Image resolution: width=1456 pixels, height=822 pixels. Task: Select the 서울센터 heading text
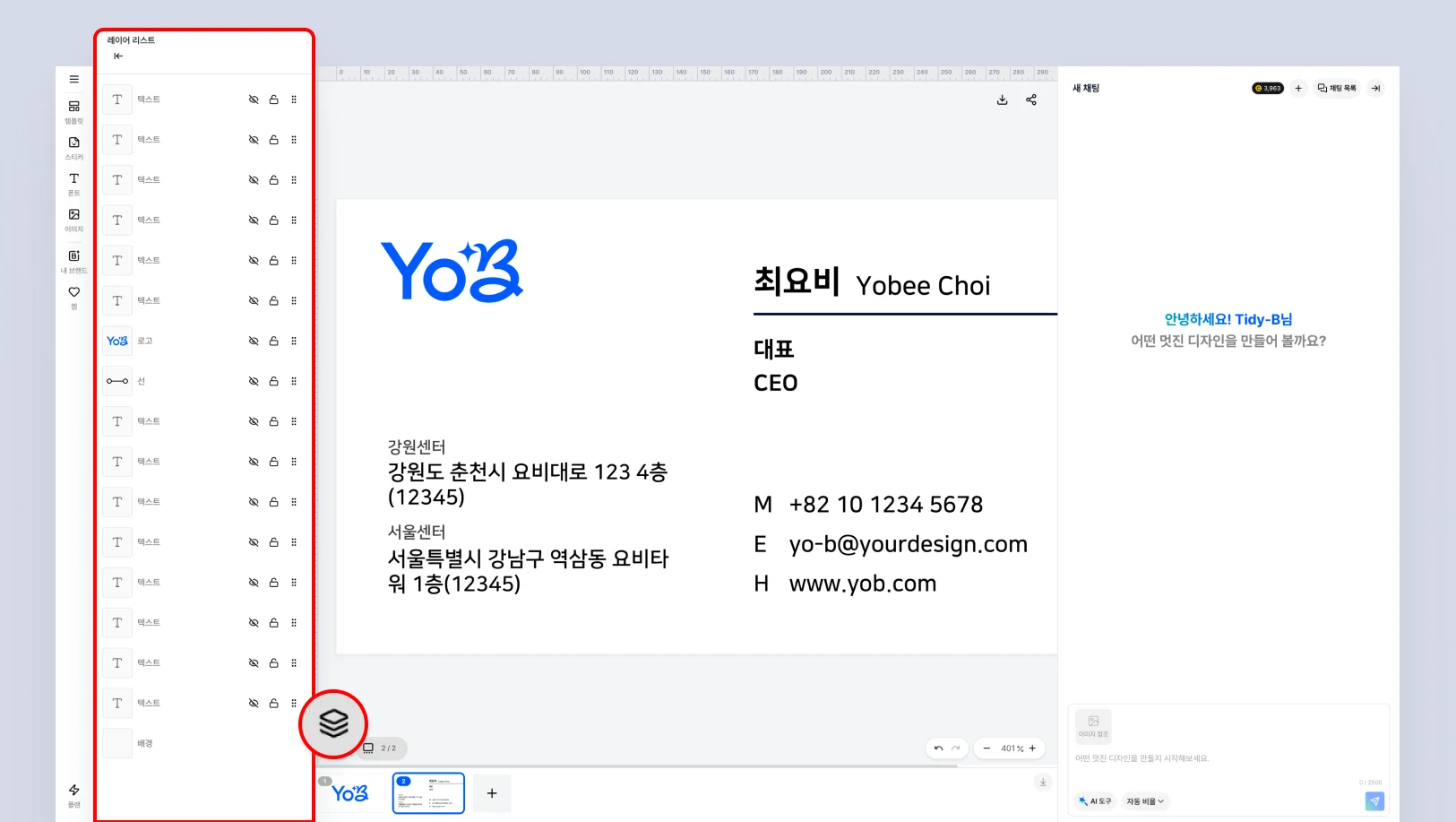(417, 532)
